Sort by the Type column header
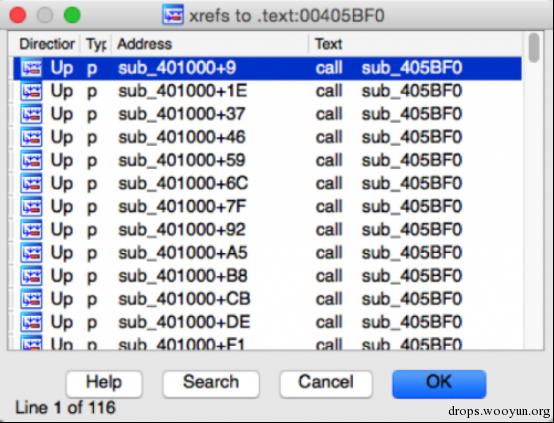The height and width of the screenshot is (423, 554). tap(96, 44)
